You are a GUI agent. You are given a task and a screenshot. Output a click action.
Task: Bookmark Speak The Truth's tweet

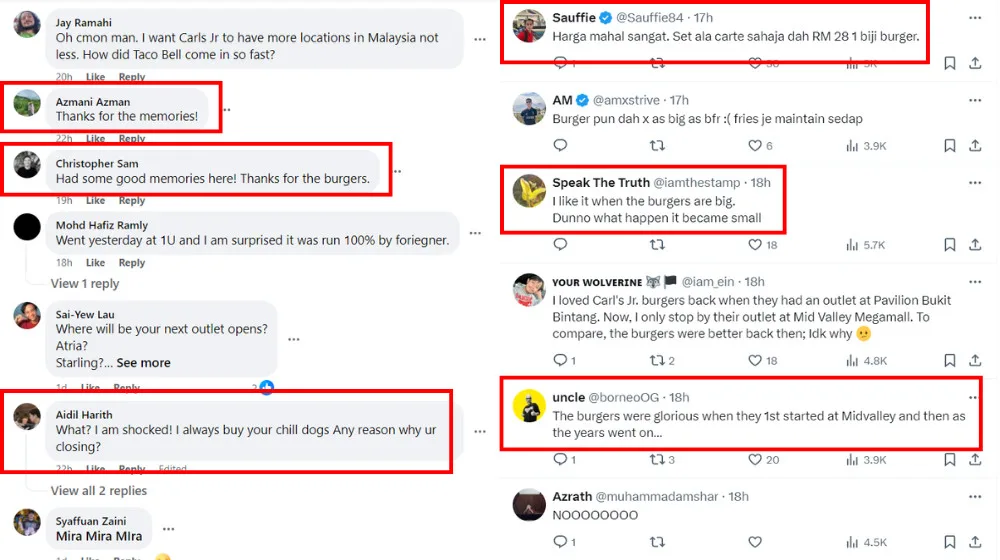point(949,245)
